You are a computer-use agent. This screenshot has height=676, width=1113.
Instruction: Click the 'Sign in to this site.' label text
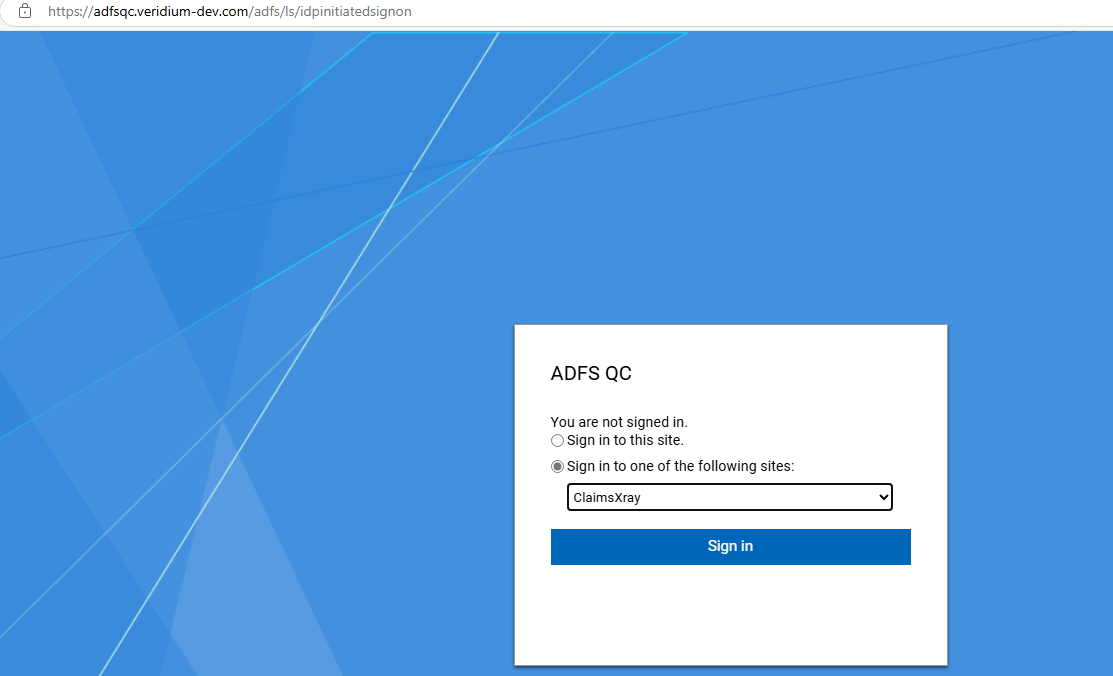(x=625, y=441)
